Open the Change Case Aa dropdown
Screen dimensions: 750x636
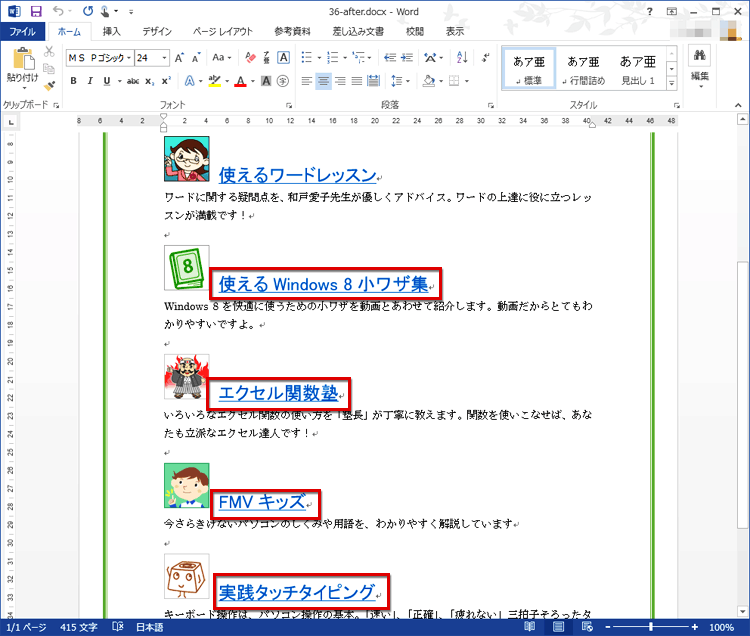point(222,58)
